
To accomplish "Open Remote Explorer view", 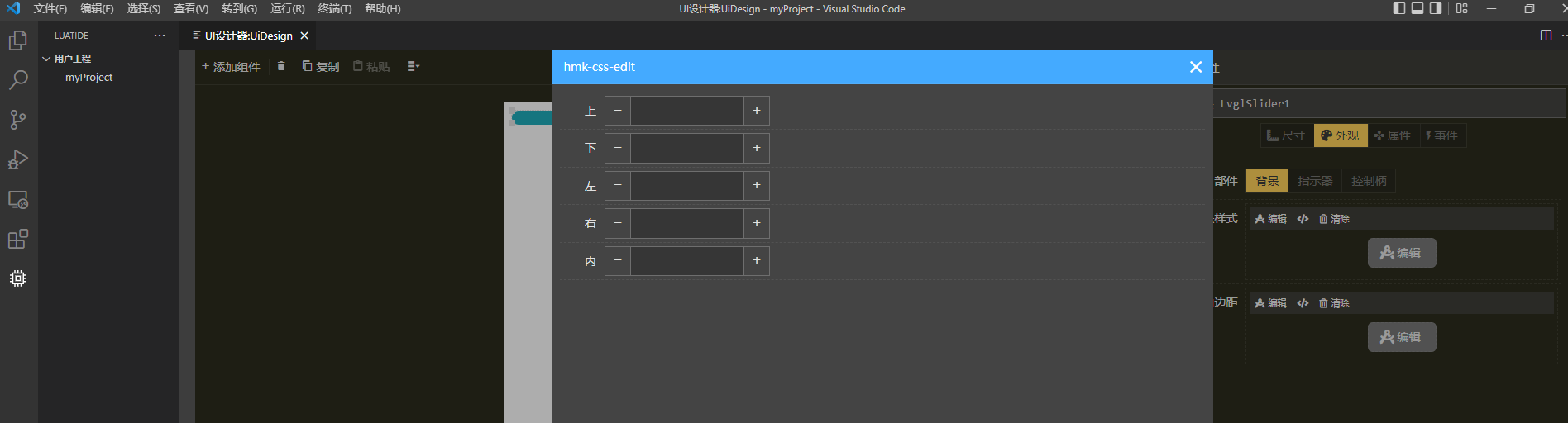I will pyautogui.click(x=18, y=199).
